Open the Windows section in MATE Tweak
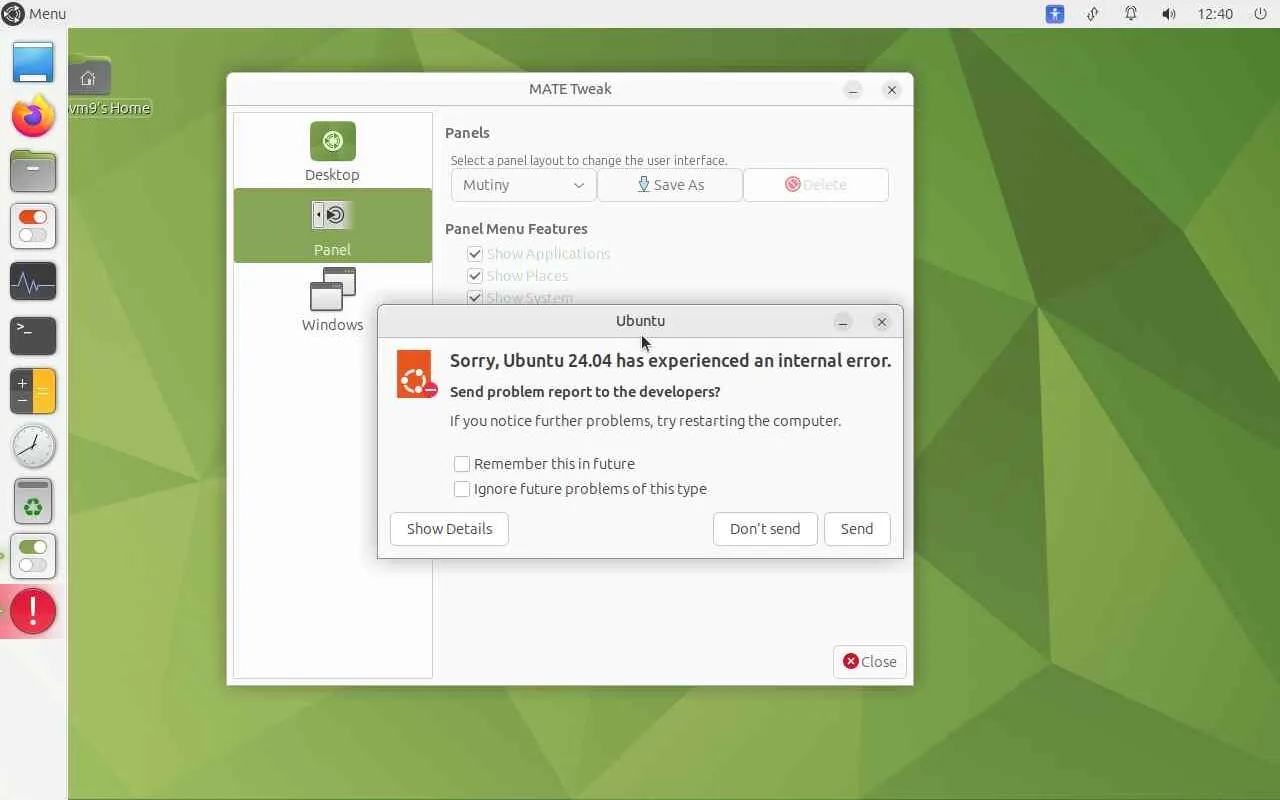The height and width of the screenshot is (800, 1280). (332, 301)
